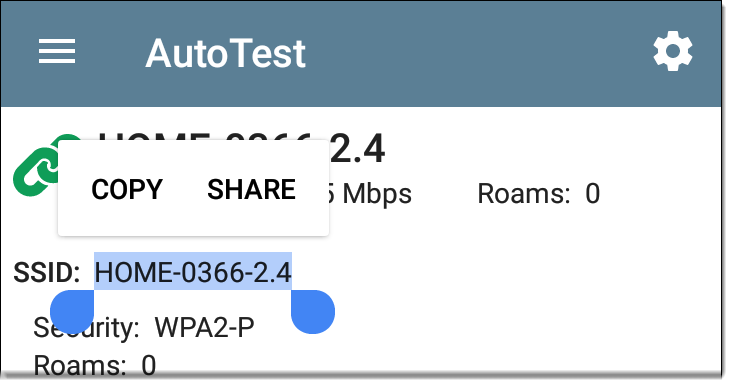730x389 pixels.
Task: Tap the left blue selection handle
Action: pyautogui.click(x=72, y=311)
